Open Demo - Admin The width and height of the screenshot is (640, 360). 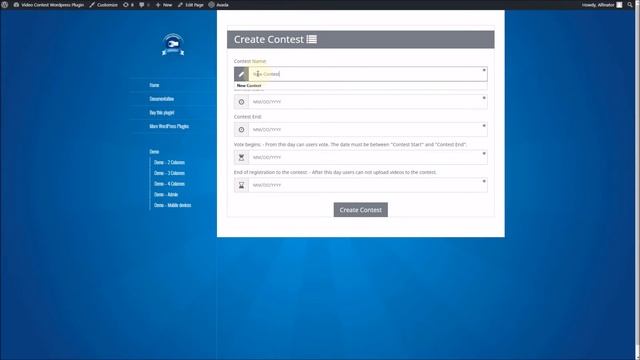(x=166, y=194)
